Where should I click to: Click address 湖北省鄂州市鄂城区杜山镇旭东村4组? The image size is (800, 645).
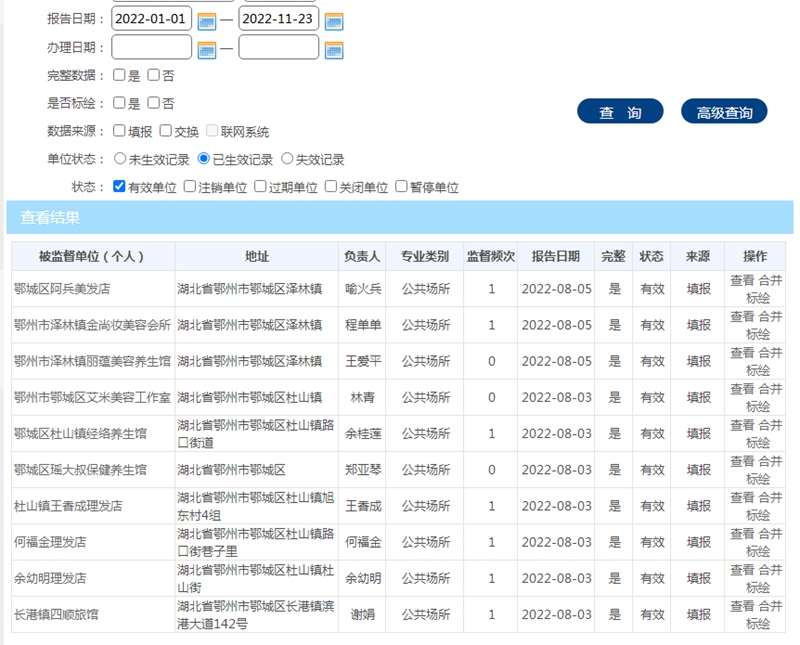coord(256,506)
